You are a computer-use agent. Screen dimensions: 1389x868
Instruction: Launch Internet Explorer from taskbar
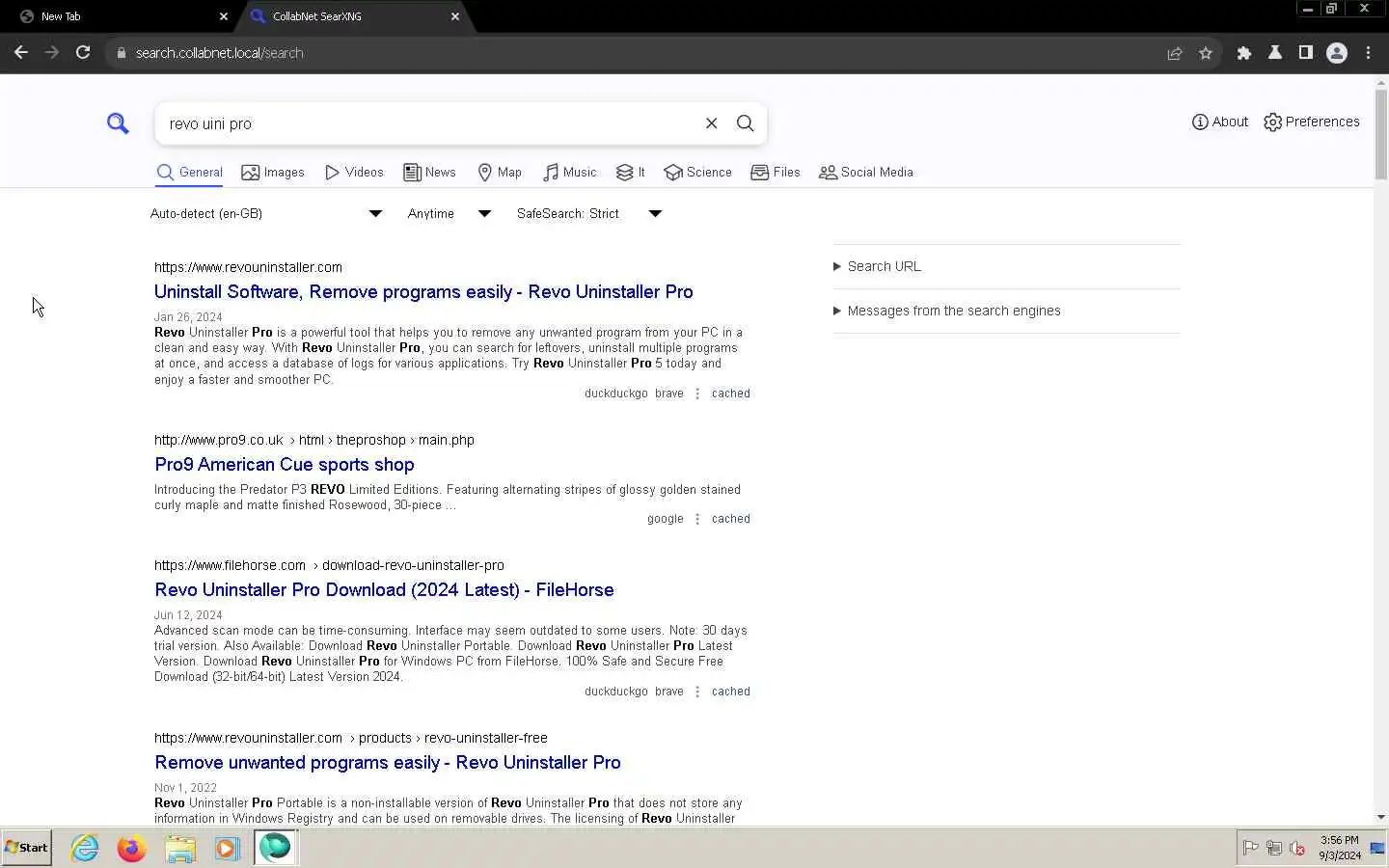[85, 848]
